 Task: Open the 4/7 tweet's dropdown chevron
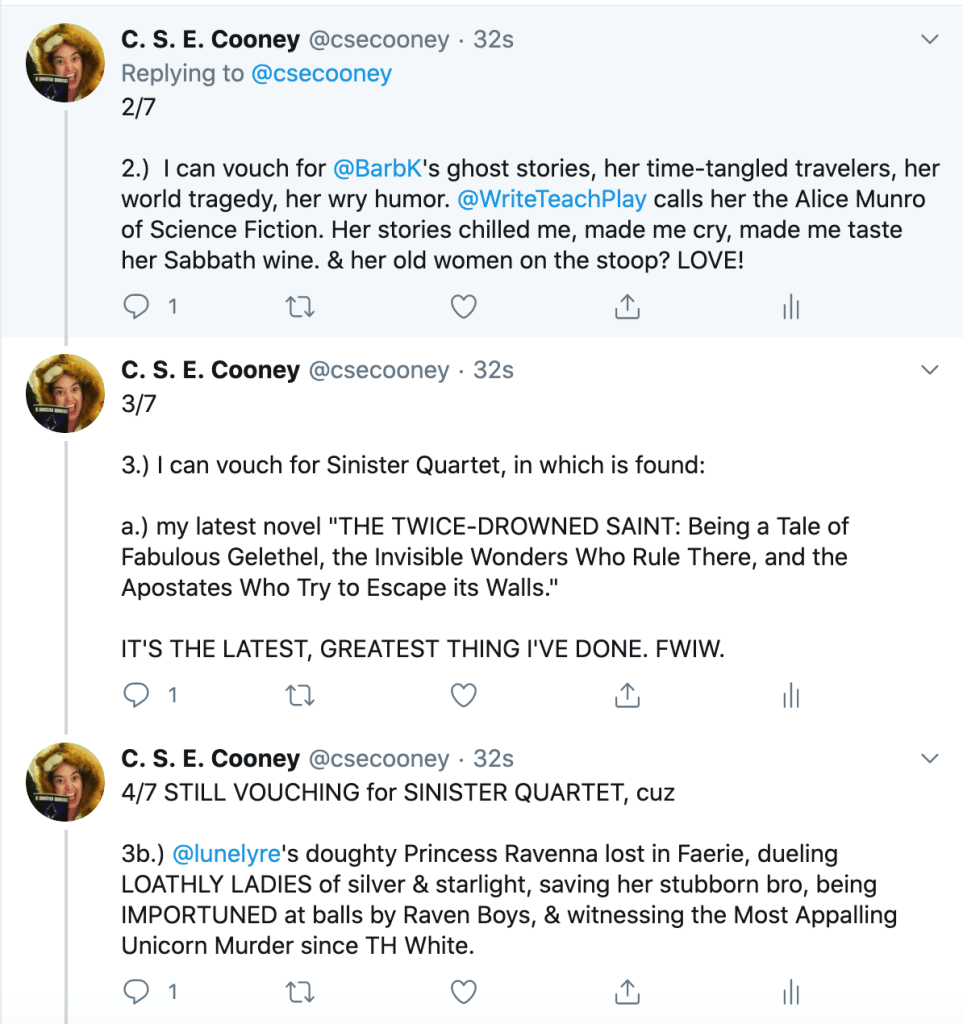tap(930, 757)
